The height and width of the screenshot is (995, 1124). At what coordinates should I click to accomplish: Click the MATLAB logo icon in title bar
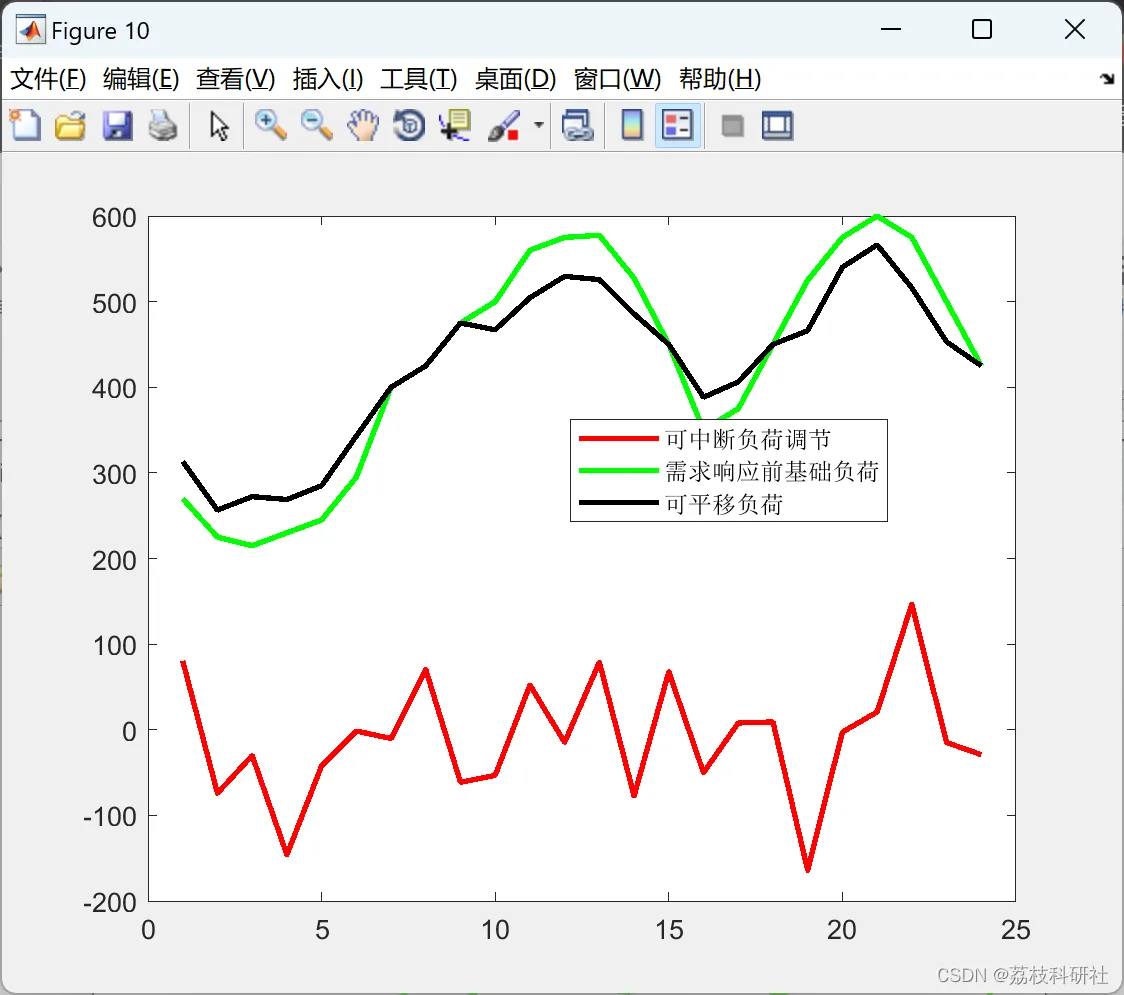tap(31, 30)
